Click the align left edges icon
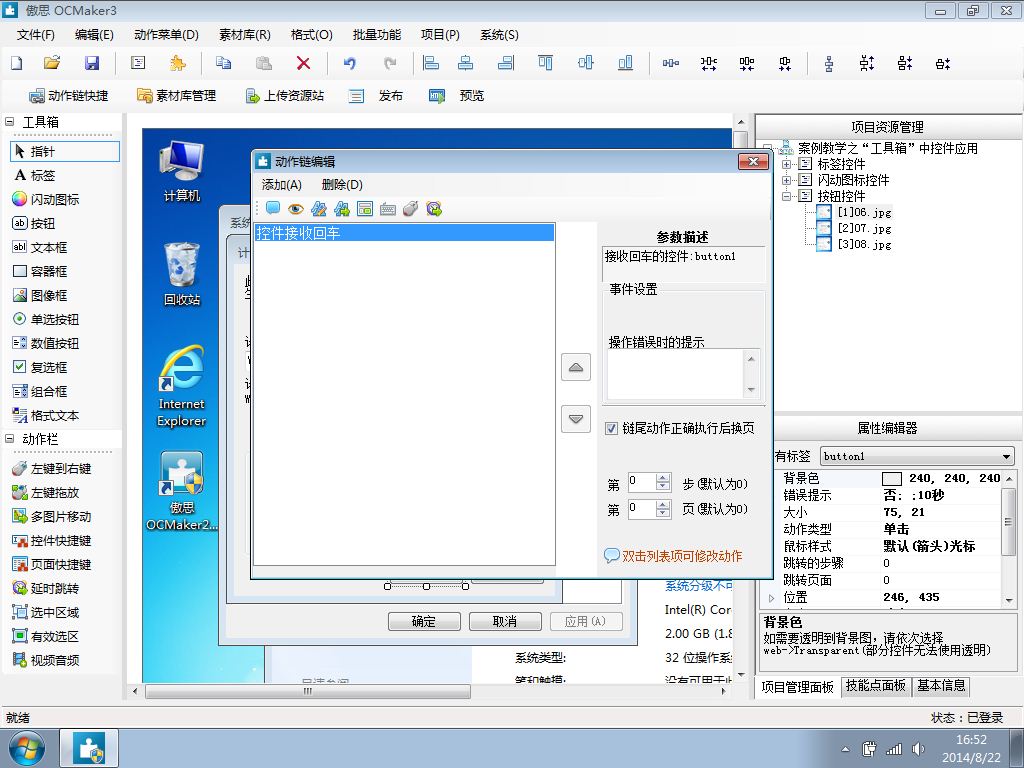This screenshot has width=1024, height=768. (431, 63)
